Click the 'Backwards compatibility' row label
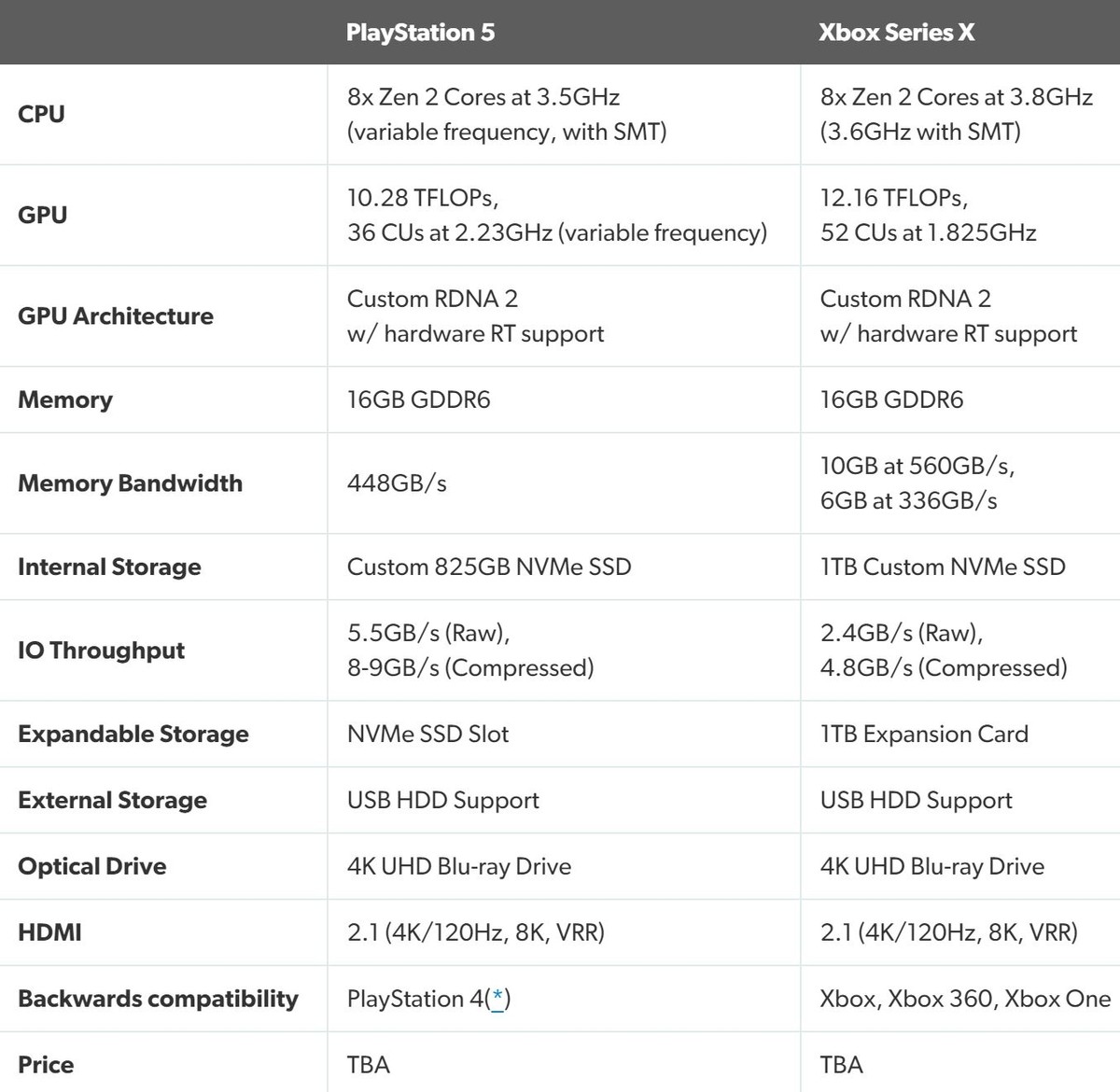 (x=158, y=999)
